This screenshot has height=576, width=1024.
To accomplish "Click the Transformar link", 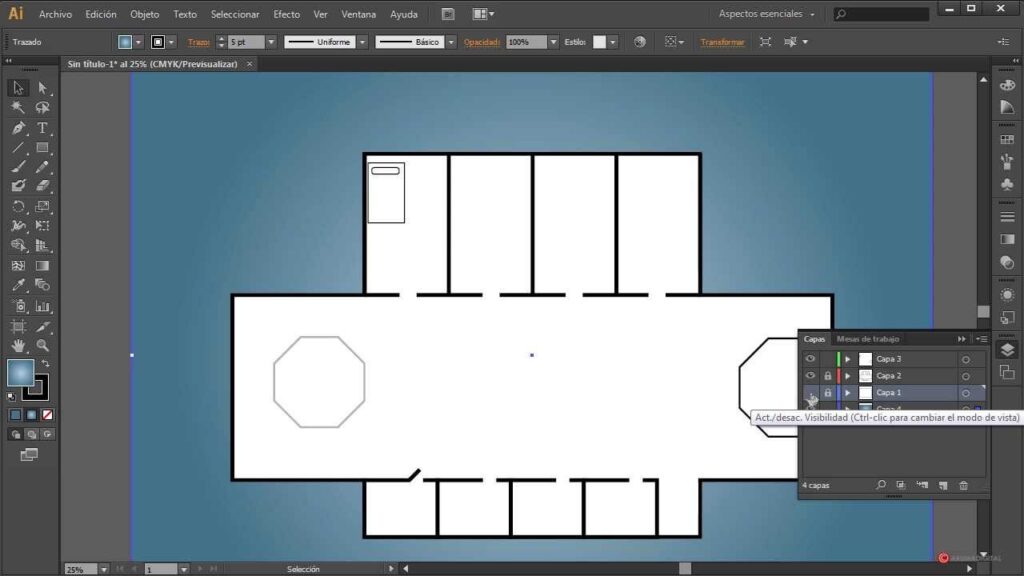I will (x=722, y=42).
